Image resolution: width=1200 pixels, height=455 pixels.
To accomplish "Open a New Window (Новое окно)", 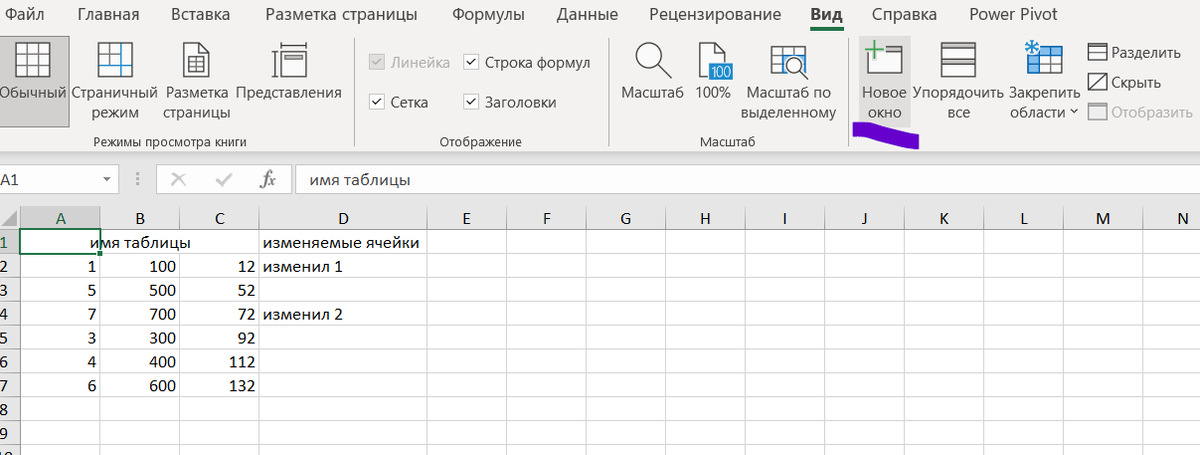I will click(884, 78).
